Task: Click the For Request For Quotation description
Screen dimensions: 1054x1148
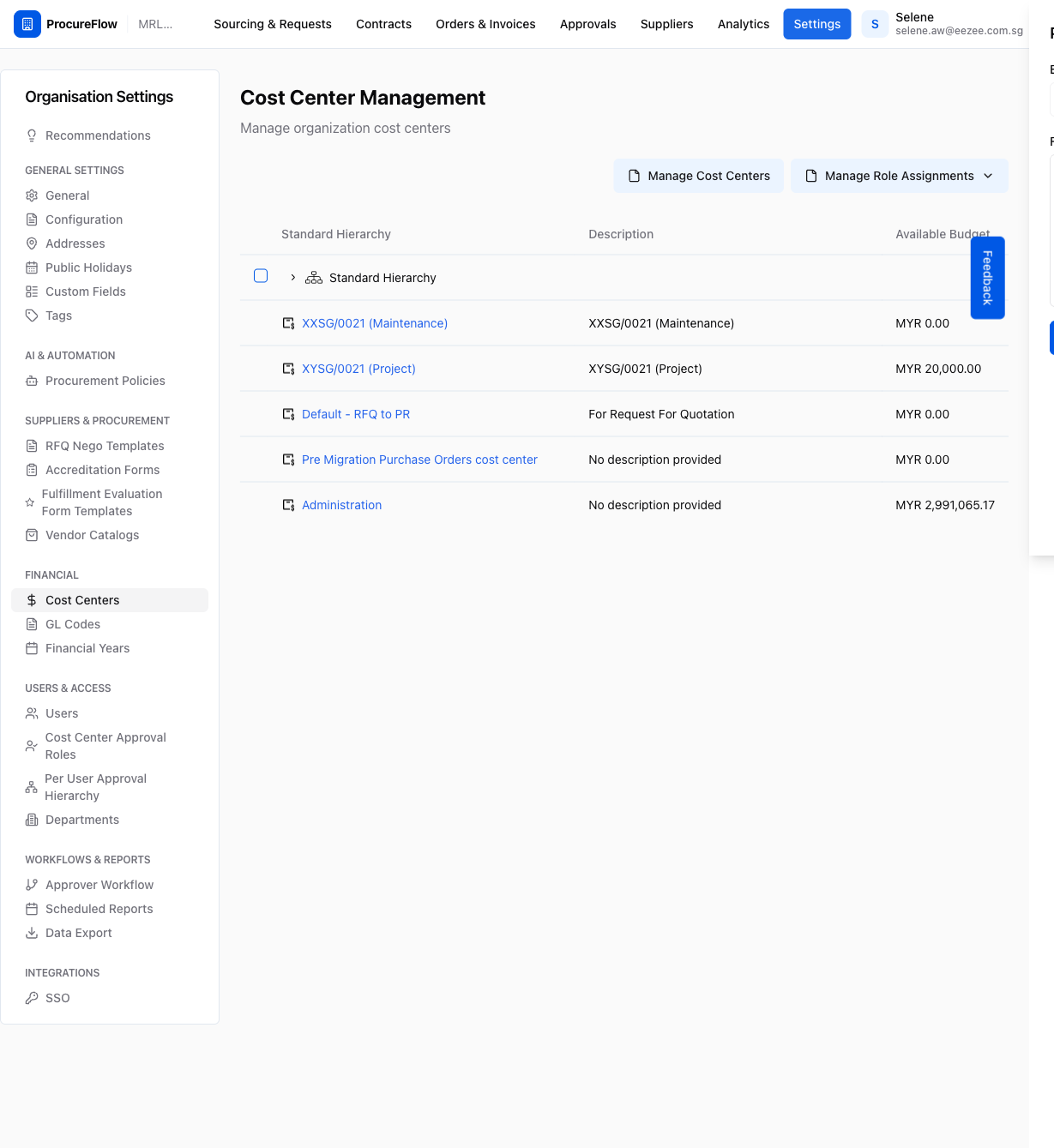Action: tap(661, 414)
